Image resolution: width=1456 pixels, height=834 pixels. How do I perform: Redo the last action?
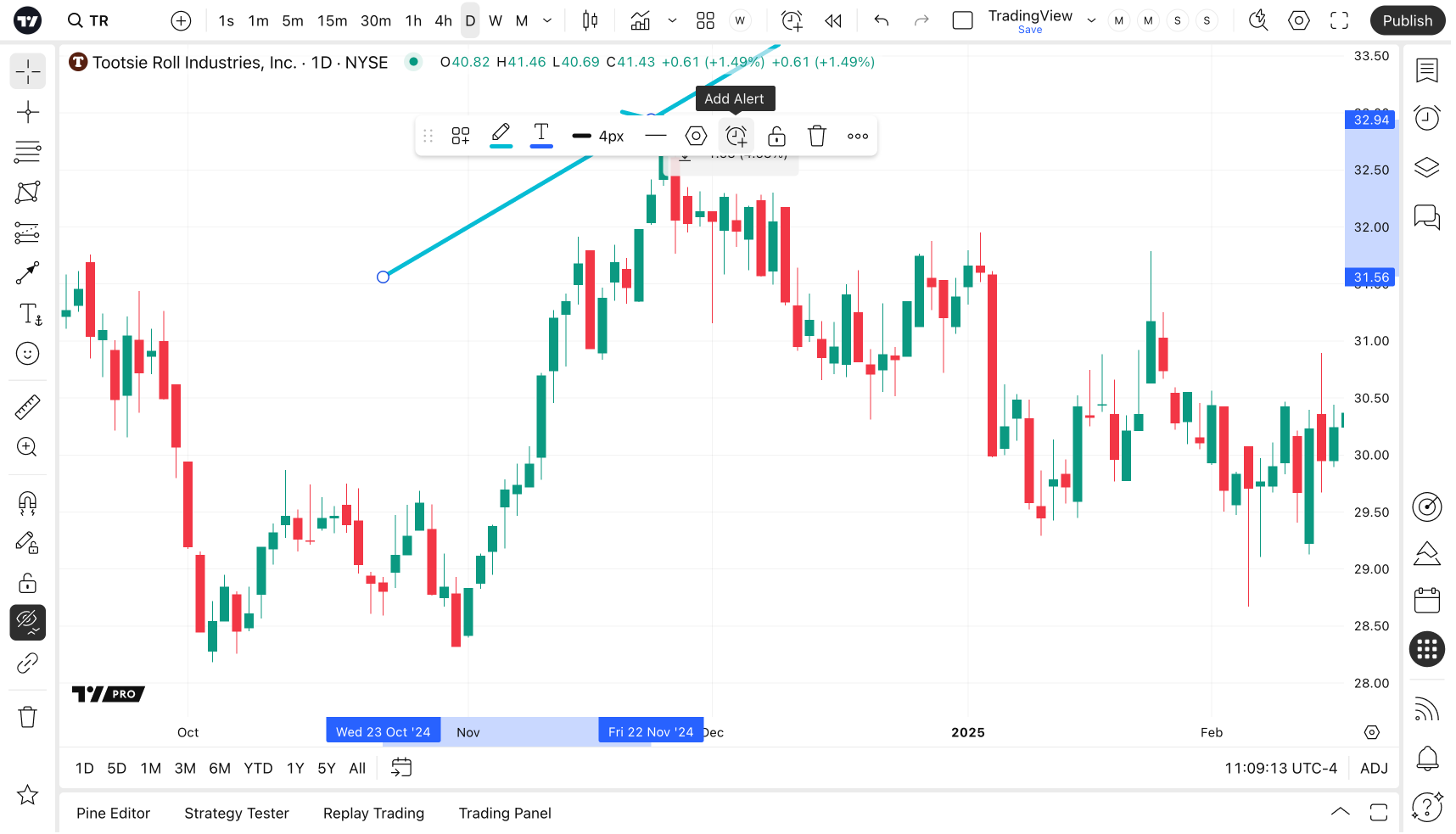point(921,20)
